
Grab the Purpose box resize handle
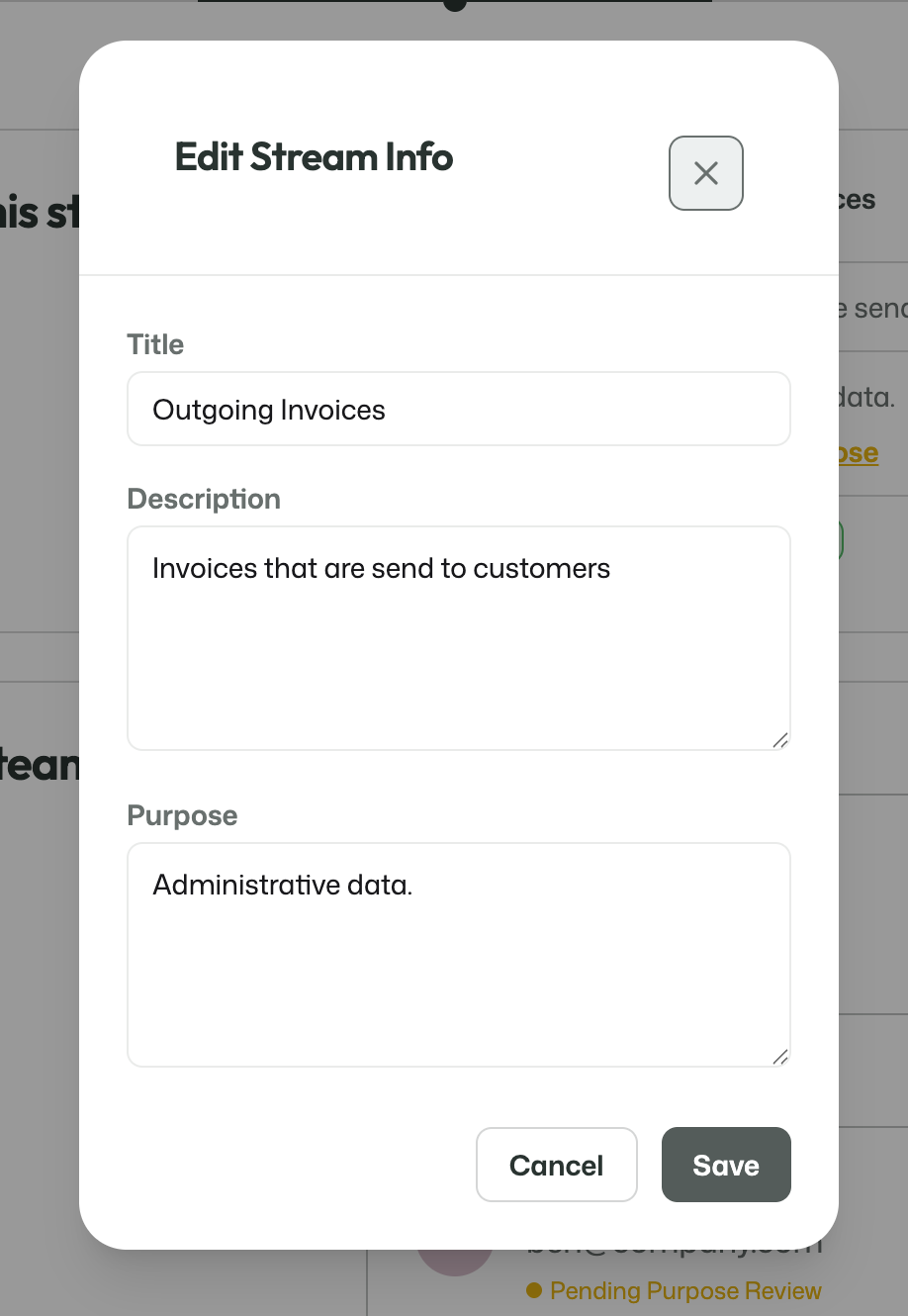tap(780, 1057)
